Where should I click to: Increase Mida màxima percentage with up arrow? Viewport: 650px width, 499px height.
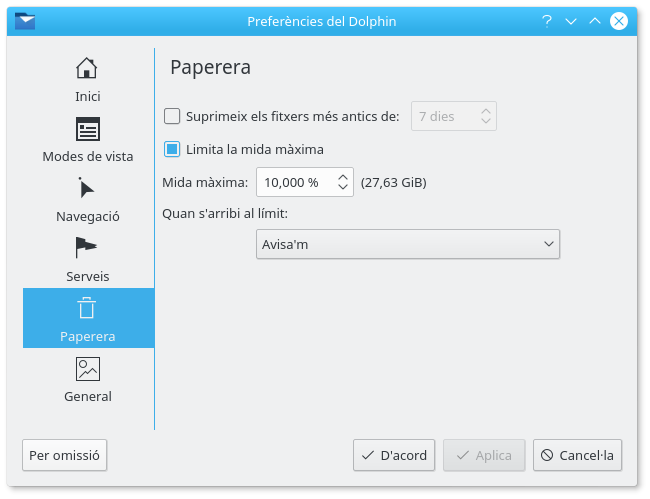[x=343, y=177]
